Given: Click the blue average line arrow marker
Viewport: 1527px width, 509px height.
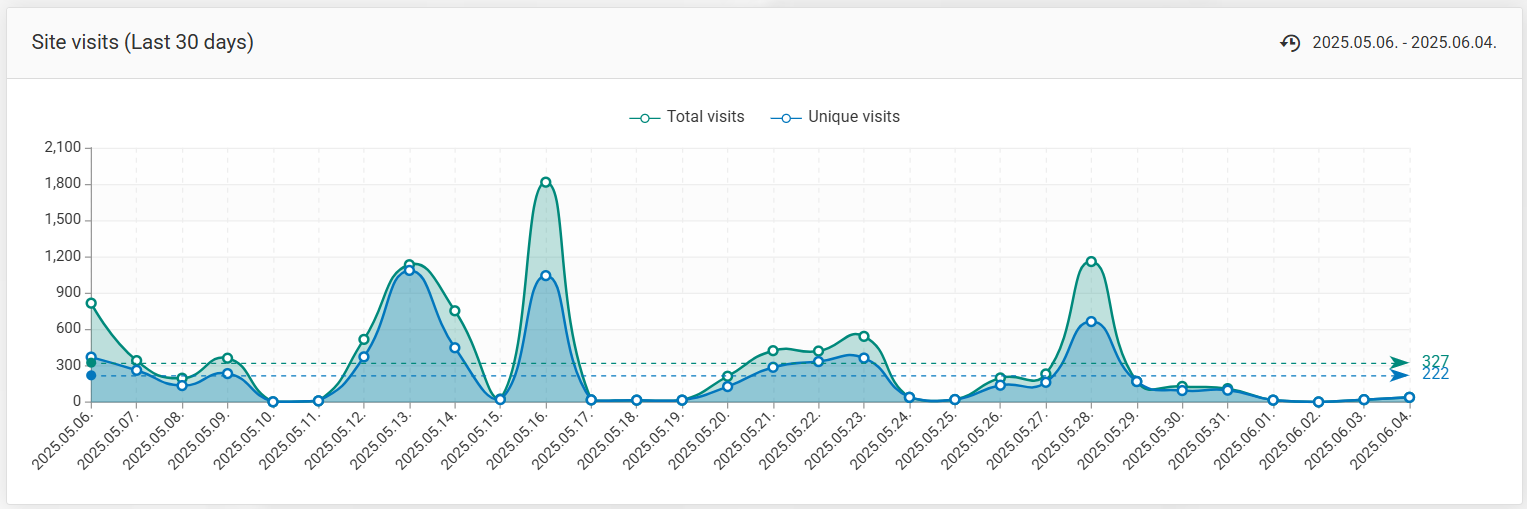Looking at the screenshot, I should [x=1399, y=376].
